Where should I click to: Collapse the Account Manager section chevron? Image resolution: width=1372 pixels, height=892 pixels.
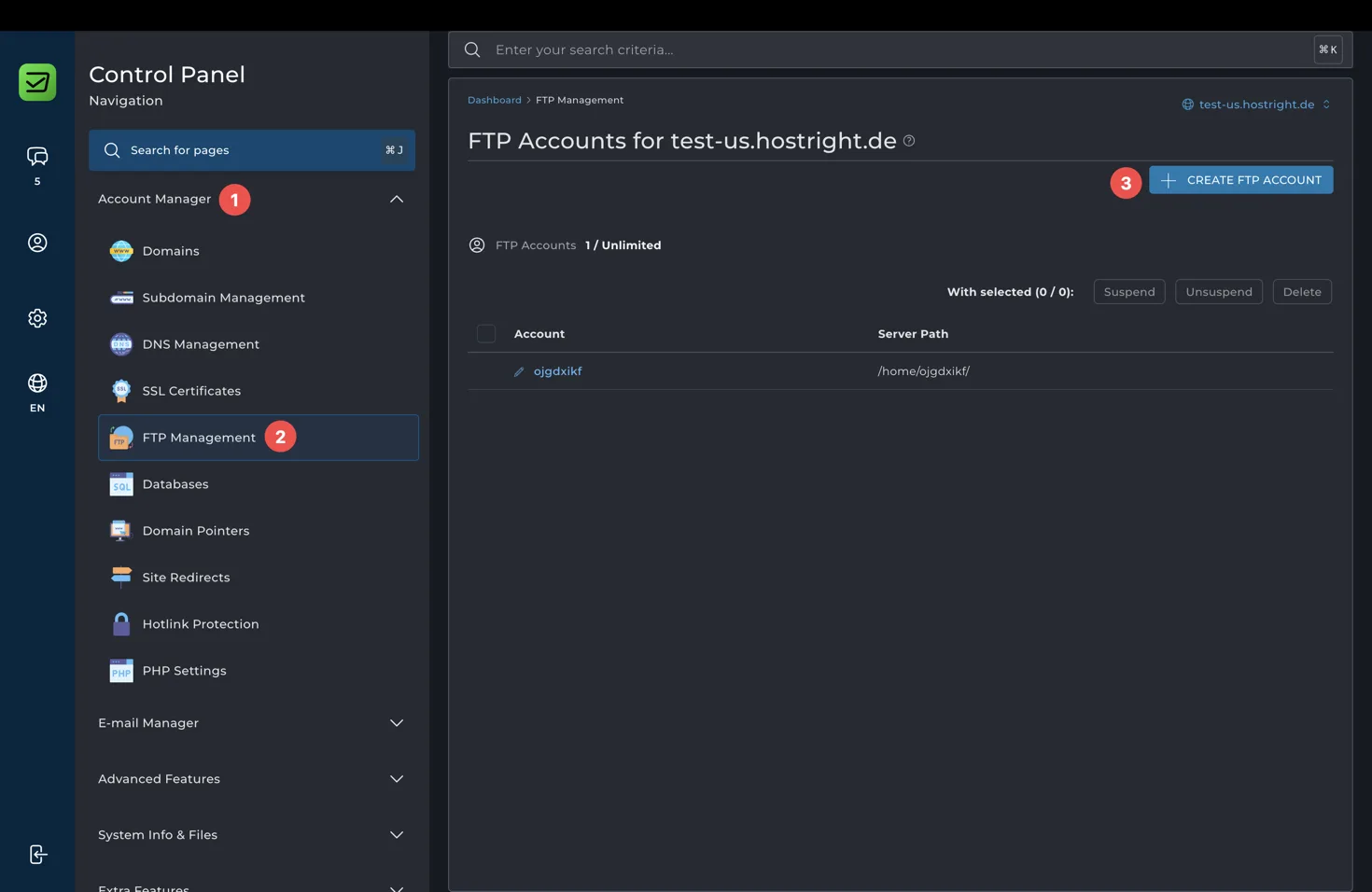(x=397, y=199)
